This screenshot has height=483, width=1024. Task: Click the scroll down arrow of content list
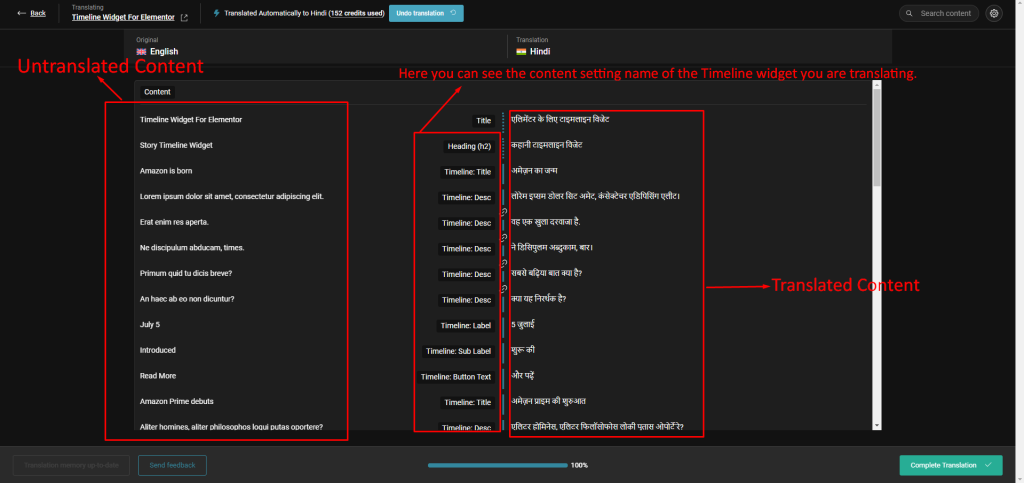pos(877,427)
